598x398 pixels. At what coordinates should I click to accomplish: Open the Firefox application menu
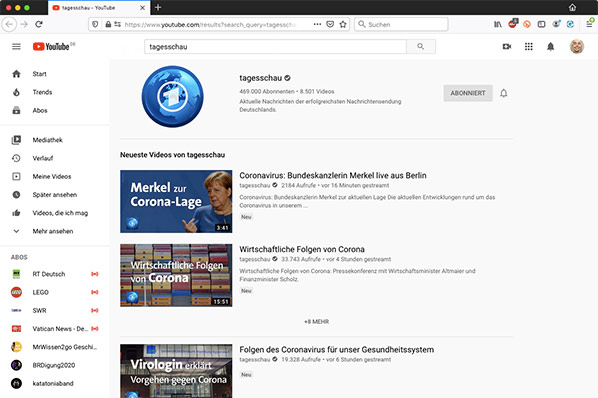[x=589, y=24]
